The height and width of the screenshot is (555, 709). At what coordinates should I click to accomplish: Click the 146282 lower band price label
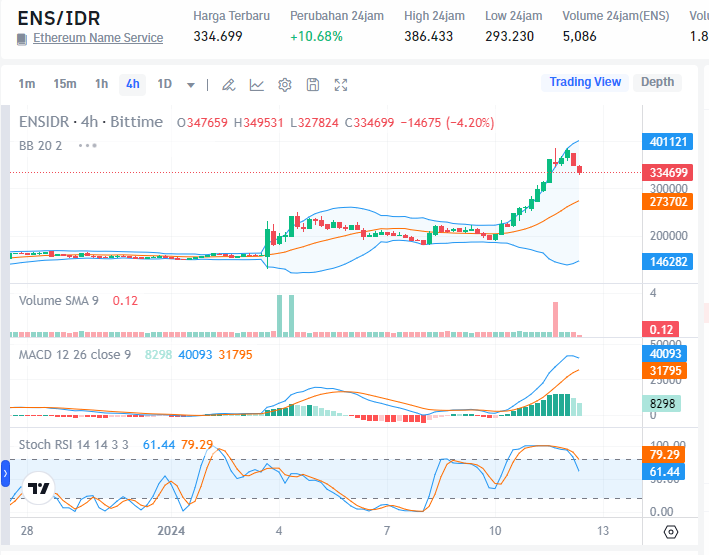668,262
